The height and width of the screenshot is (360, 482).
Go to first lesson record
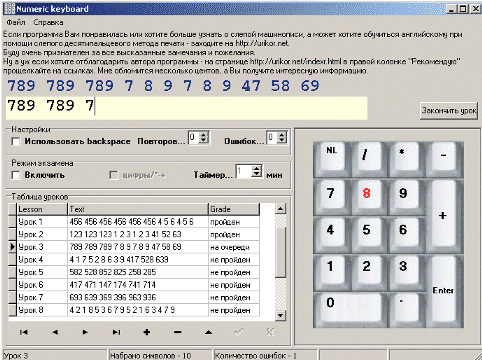click(24, 332)
